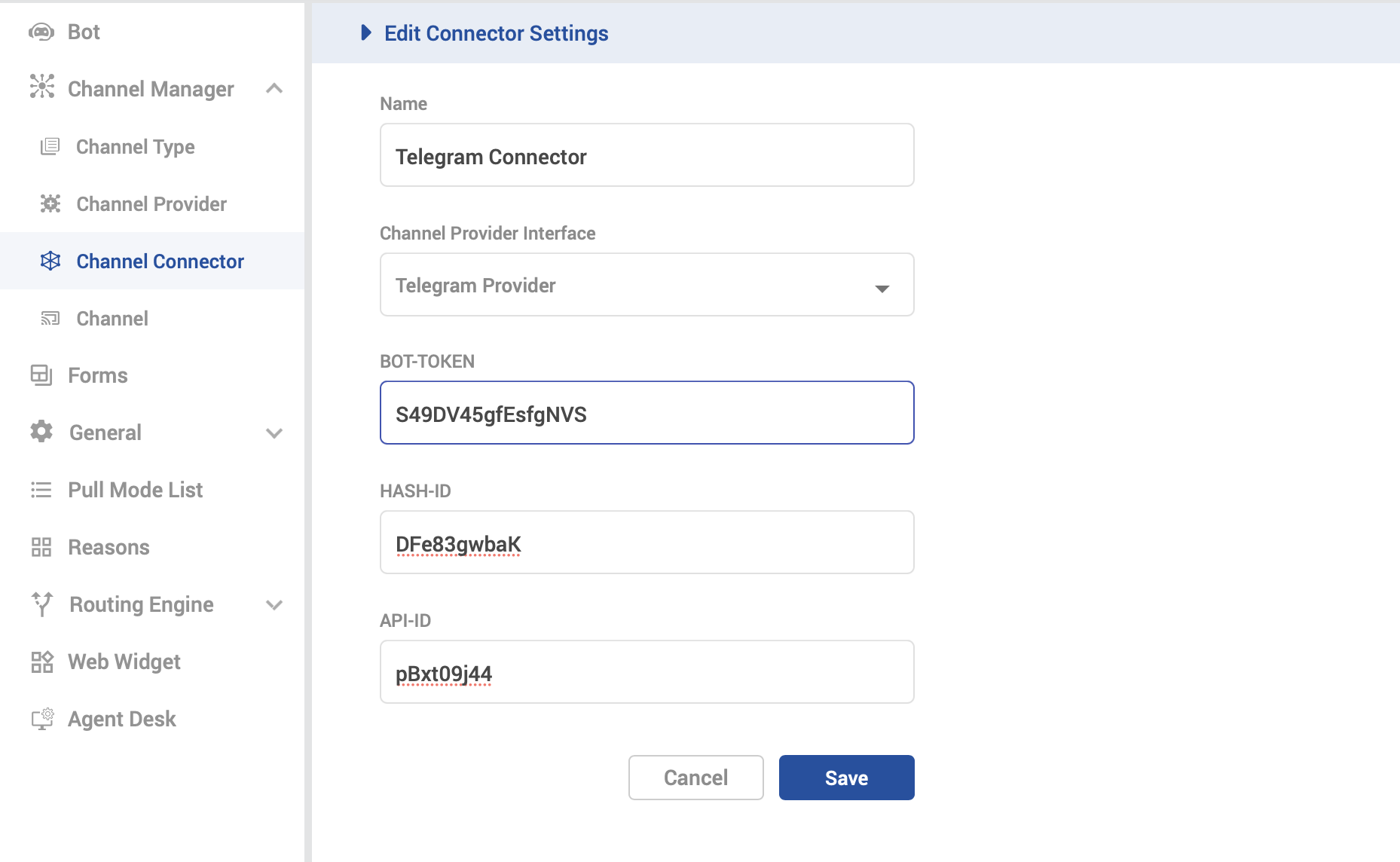This screenshot has width=1400, height=862.
Task: Expand the Routing Engine chevron
Action: tap(274, 604)
